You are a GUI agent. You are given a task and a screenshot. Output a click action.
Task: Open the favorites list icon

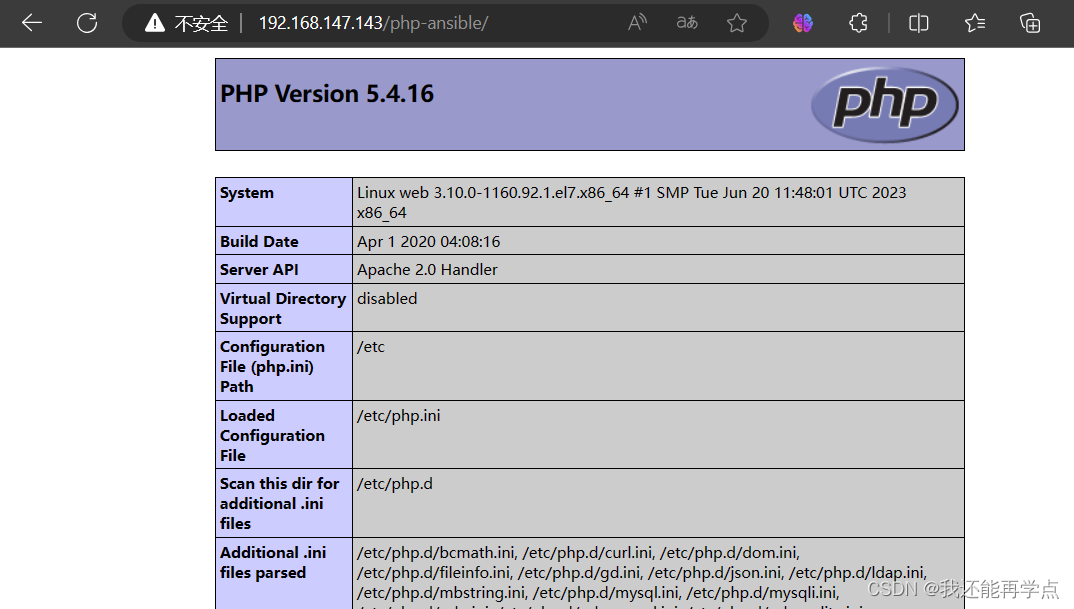coord(975,23)
